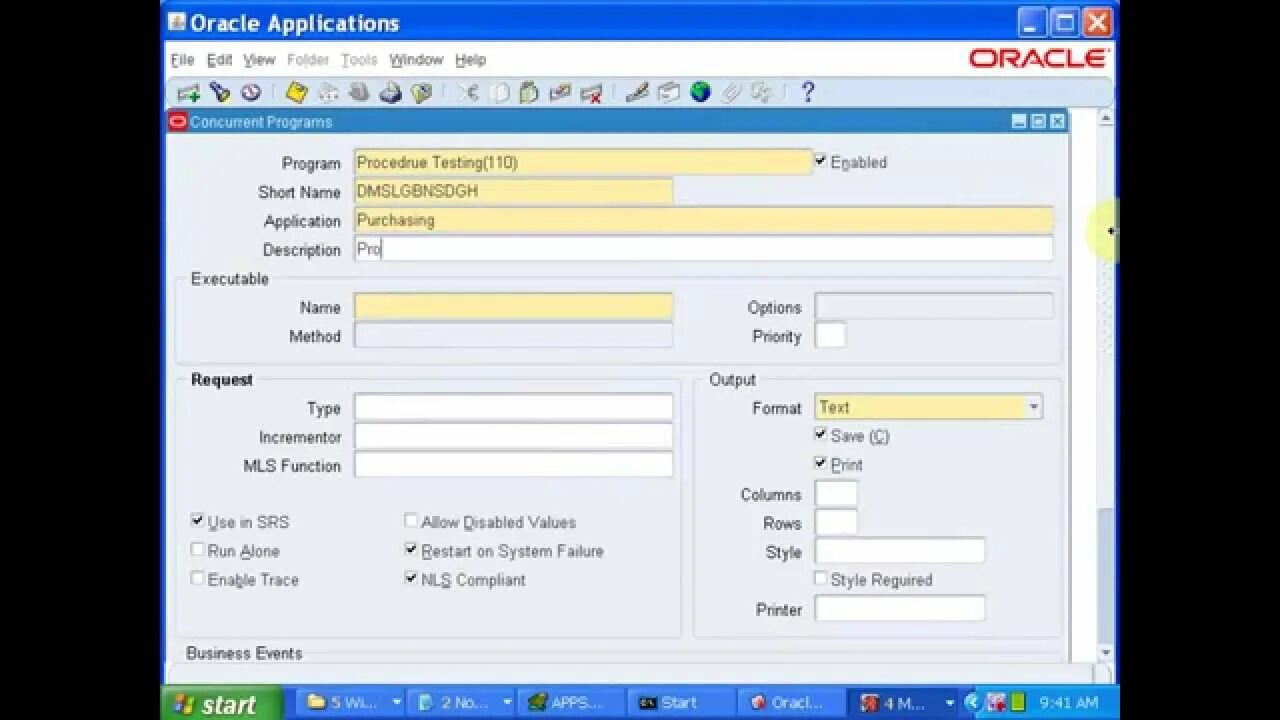The height and width of the screenshot is (720, 1280).
Task: Toggle the Print output checkbox
Action: click(x=820, y=463)
